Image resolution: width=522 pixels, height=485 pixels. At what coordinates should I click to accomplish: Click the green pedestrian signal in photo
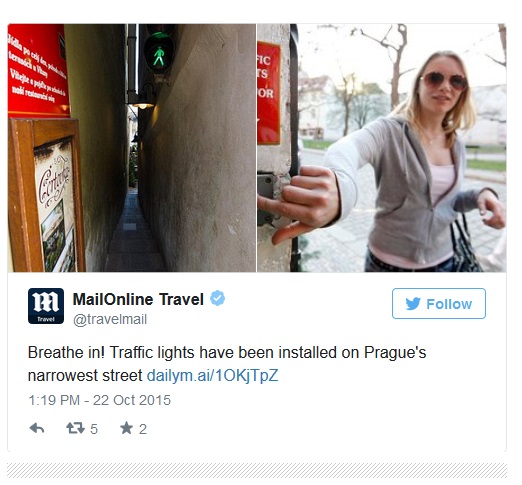[x=159, y=54]
